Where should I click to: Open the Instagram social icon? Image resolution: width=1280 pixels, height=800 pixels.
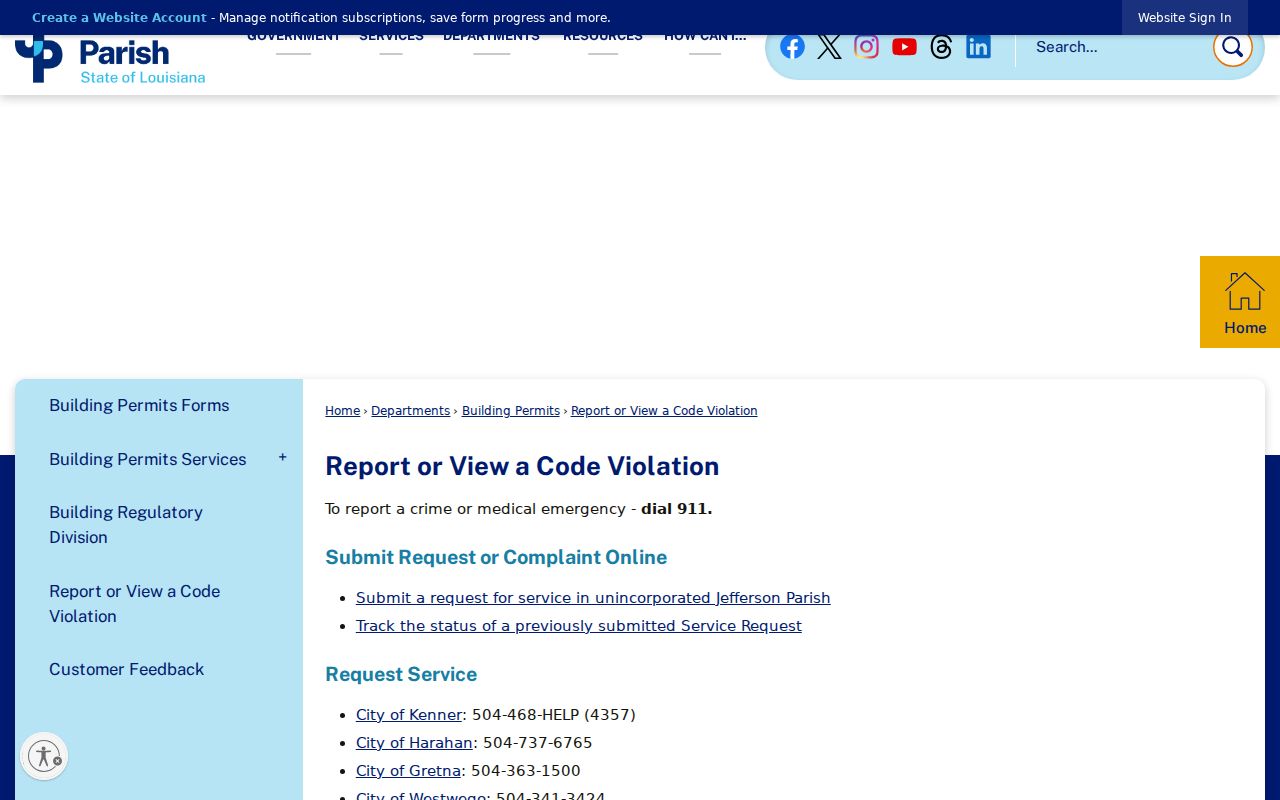point(866,47)
